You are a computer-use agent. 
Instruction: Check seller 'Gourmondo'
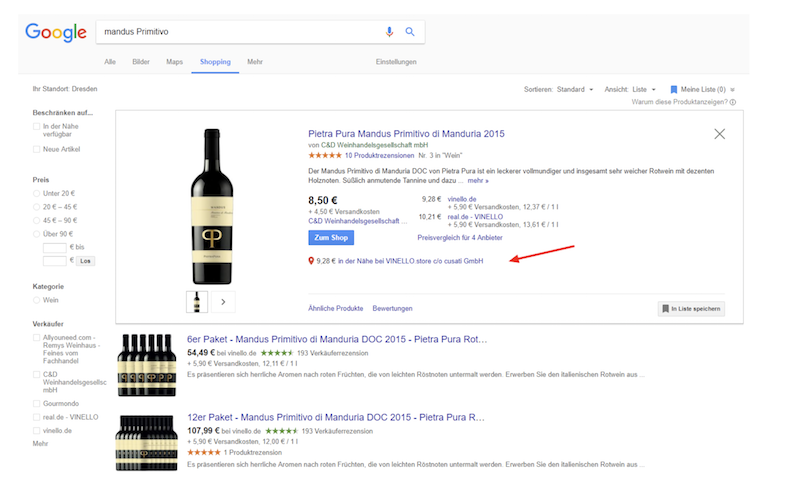click(x=36, y=404)
